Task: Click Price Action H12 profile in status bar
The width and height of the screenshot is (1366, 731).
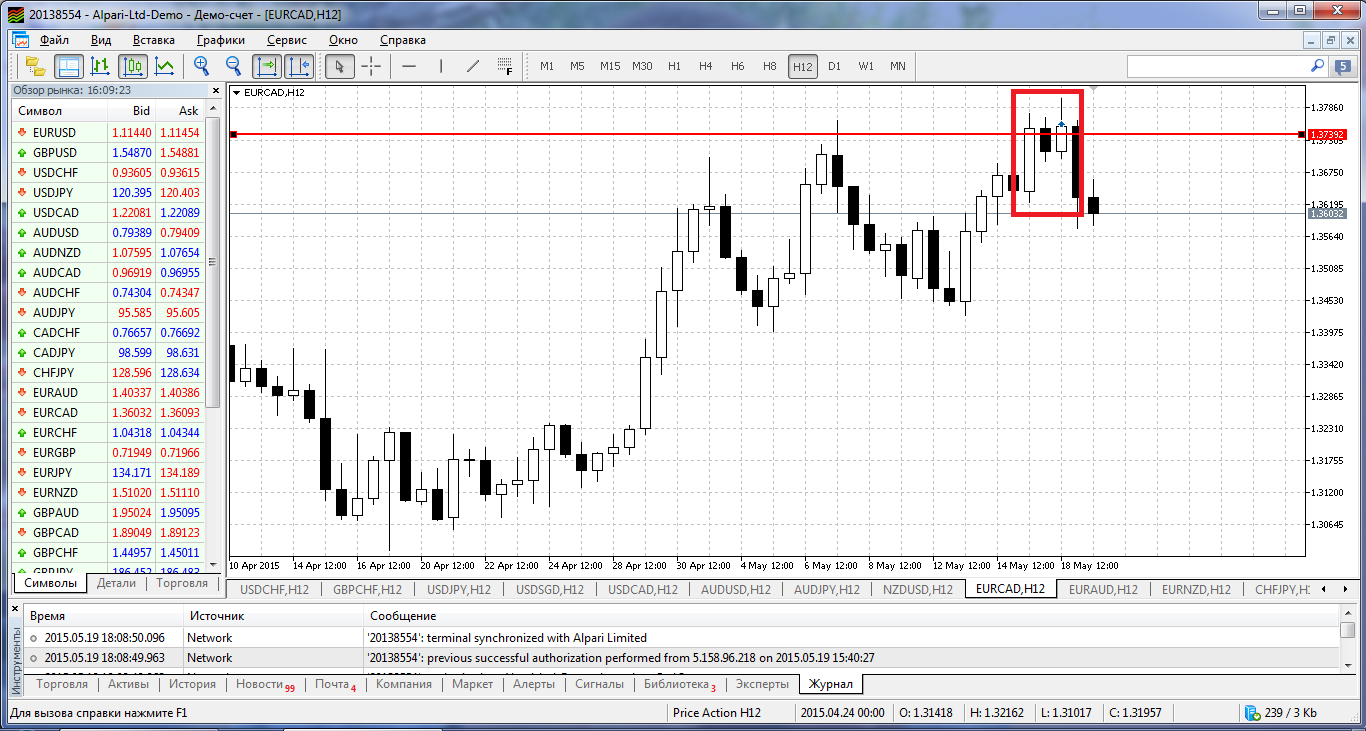Action: (x=716, y=713)
